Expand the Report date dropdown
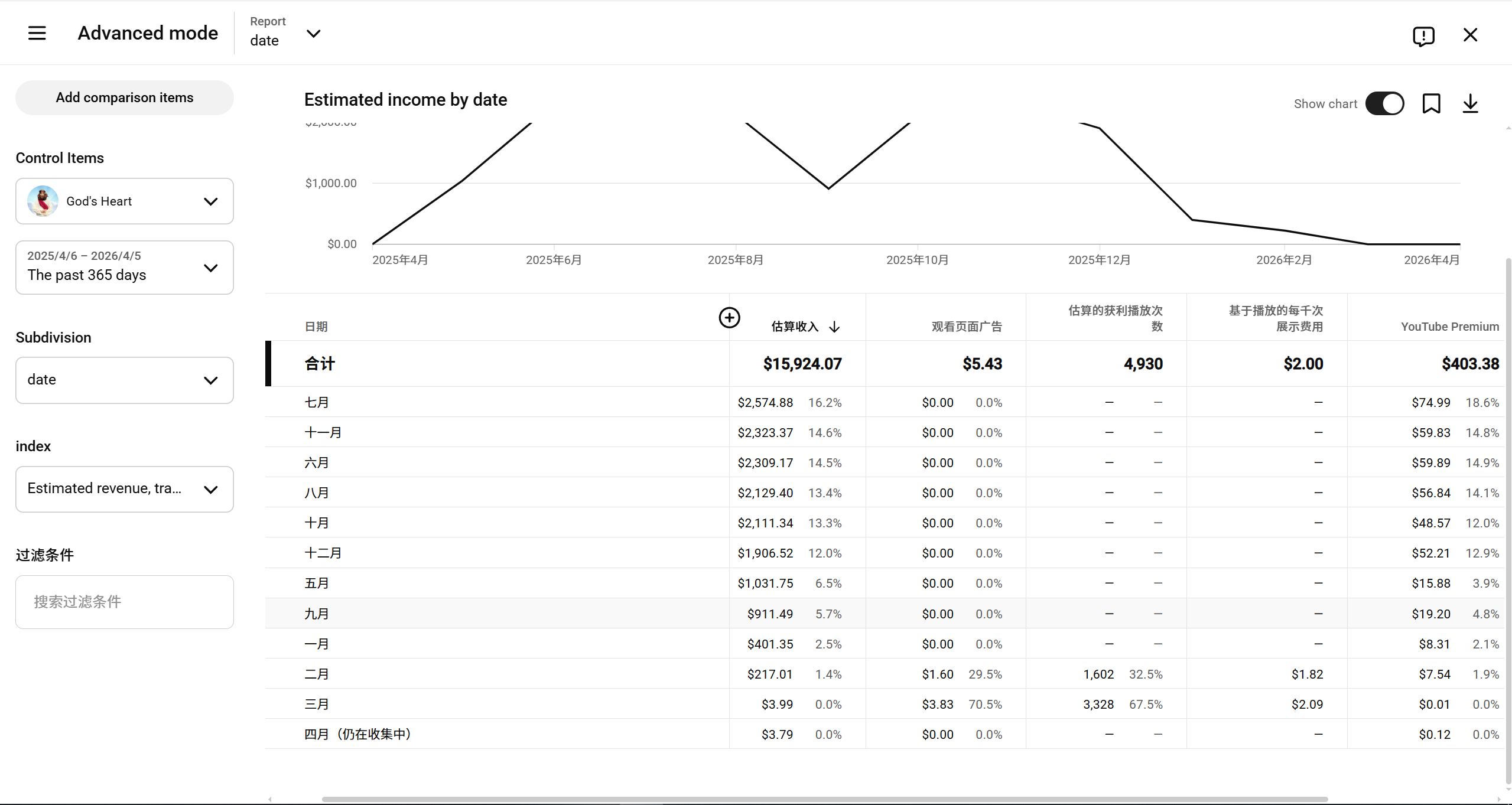Viewport: 1512px width, 805px height. click(x=313, y=34)
